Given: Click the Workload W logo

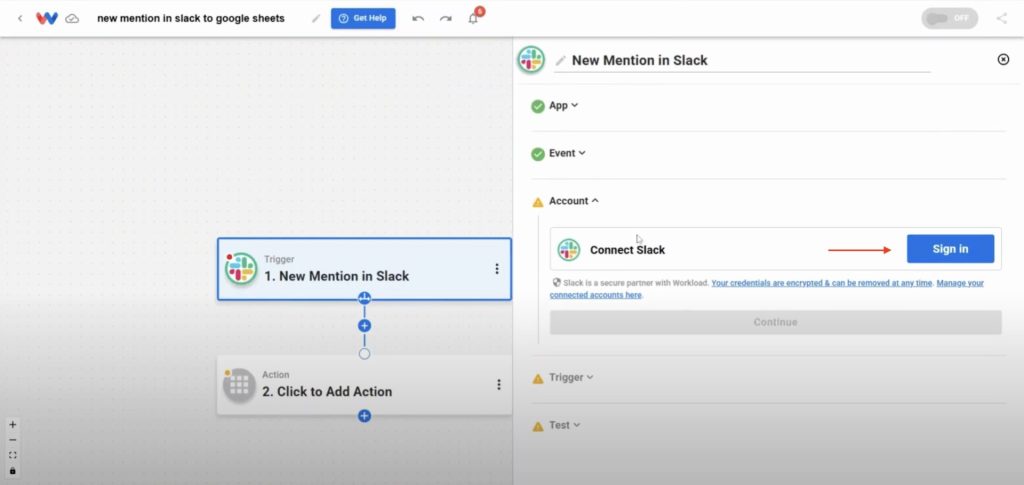Looking at the screenshot, I should [x=47, y=18].
